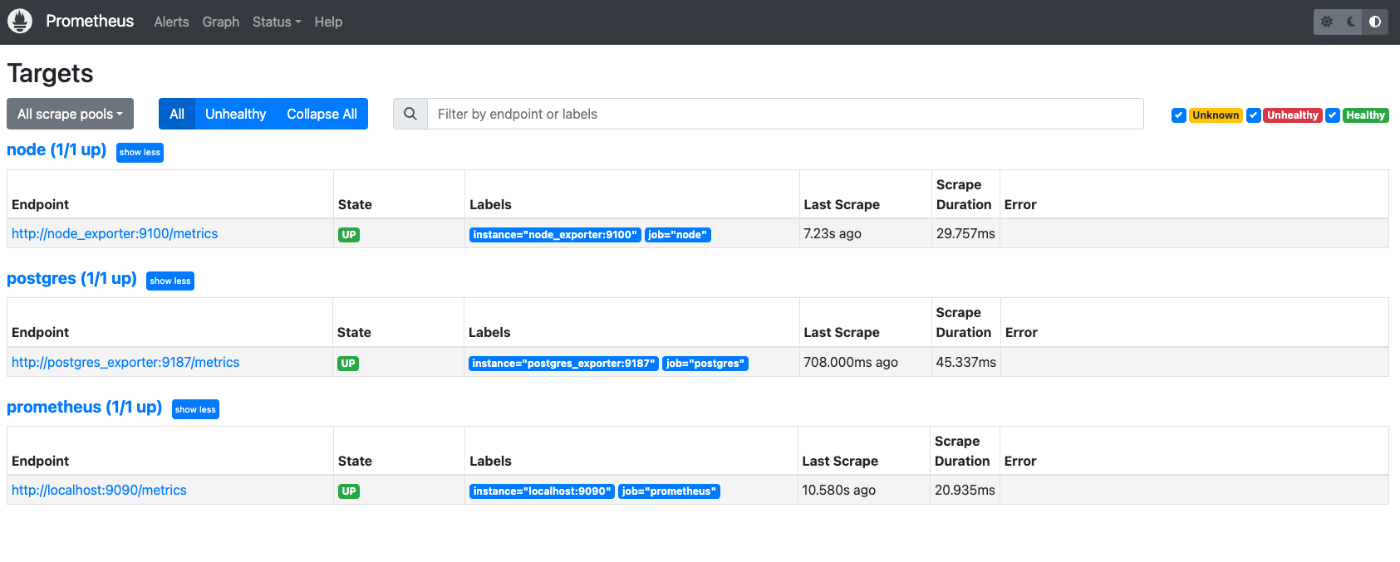Click the Prometheus flame logo icon
Viewport: 1400px width, 562px height.
[21, 21]
